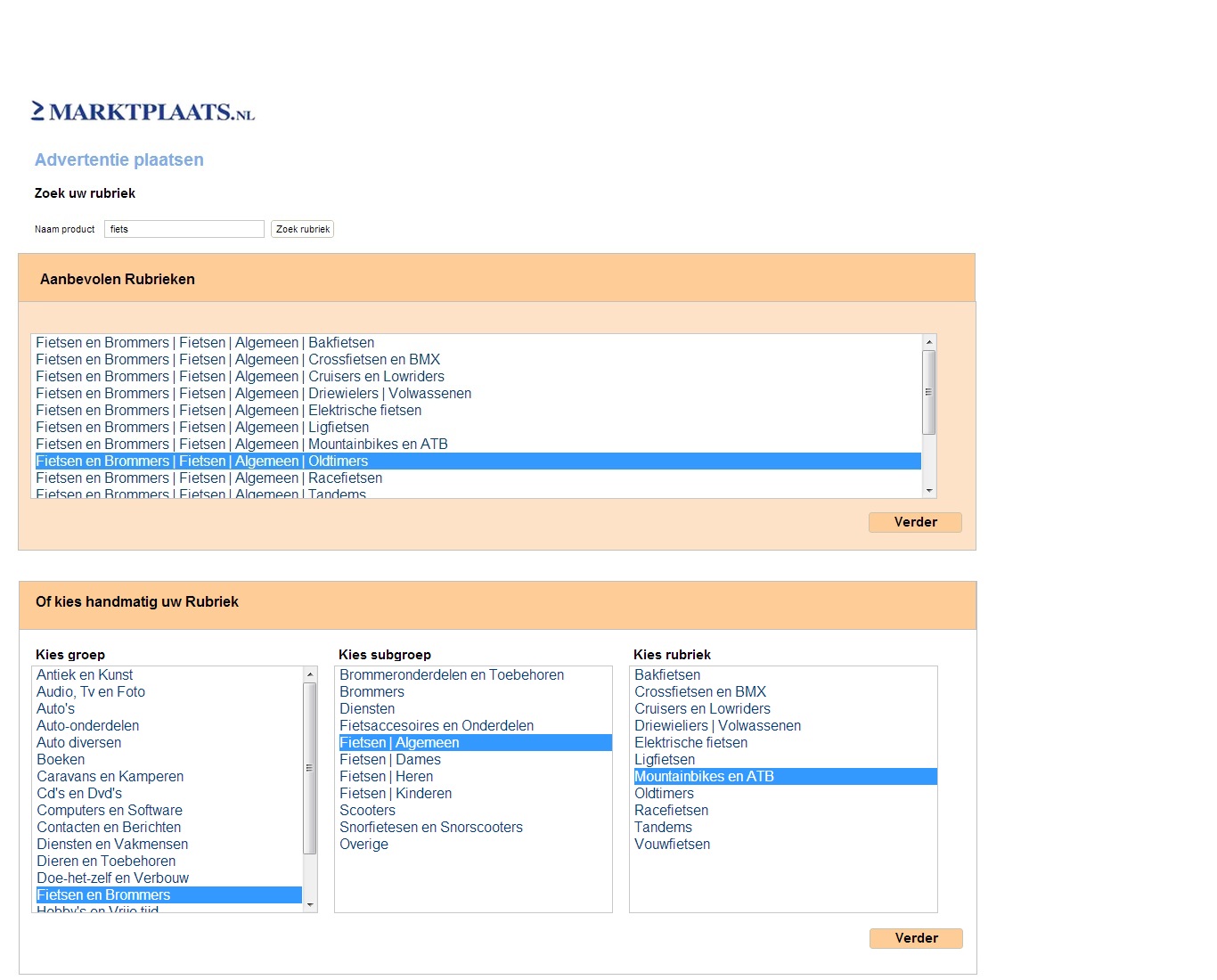Click the Aanbevolen Rubrieken scrollbar thumb

(x=929, y=392)
